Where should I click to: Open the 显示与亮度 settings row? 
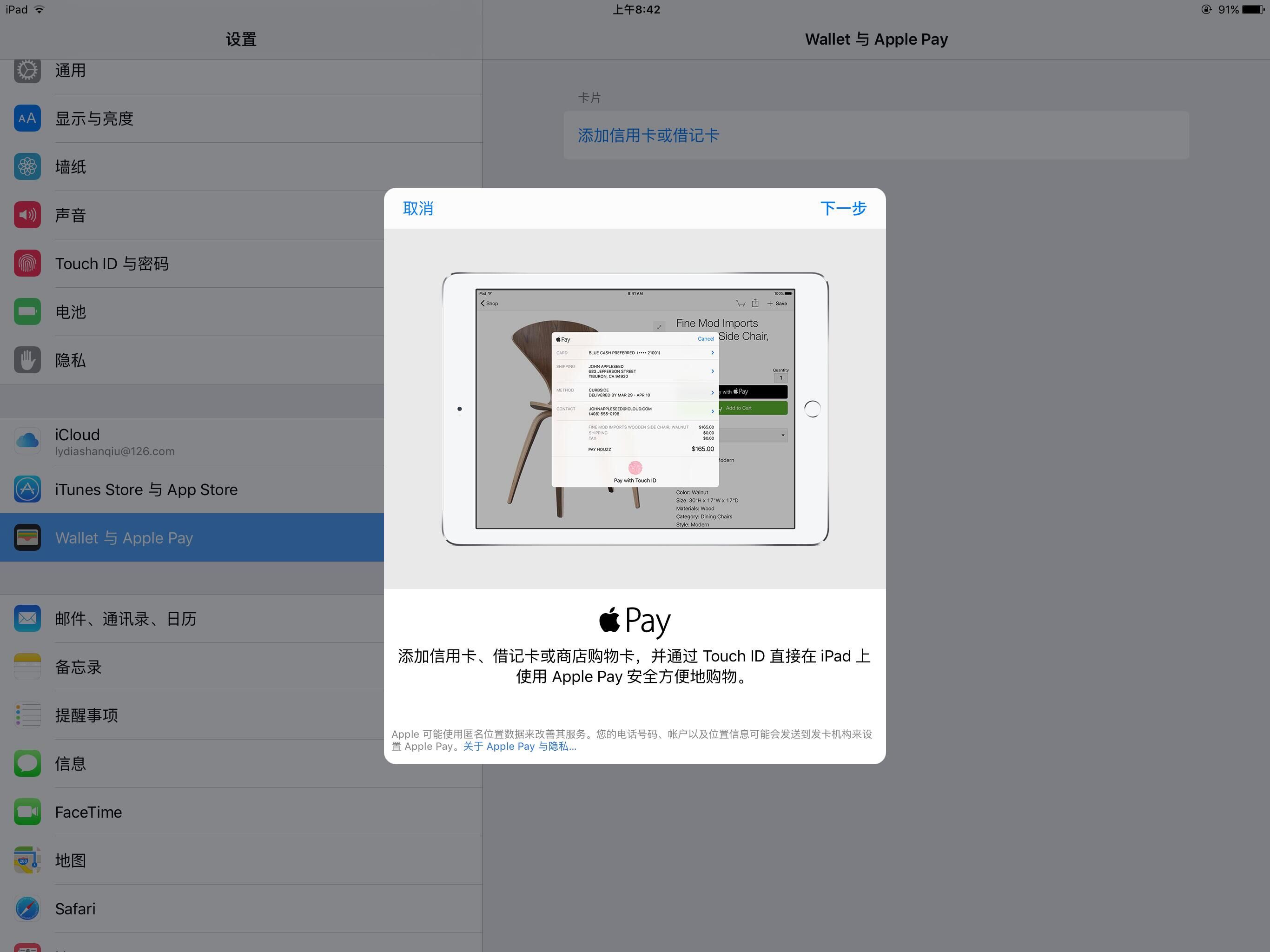point(241,118)
